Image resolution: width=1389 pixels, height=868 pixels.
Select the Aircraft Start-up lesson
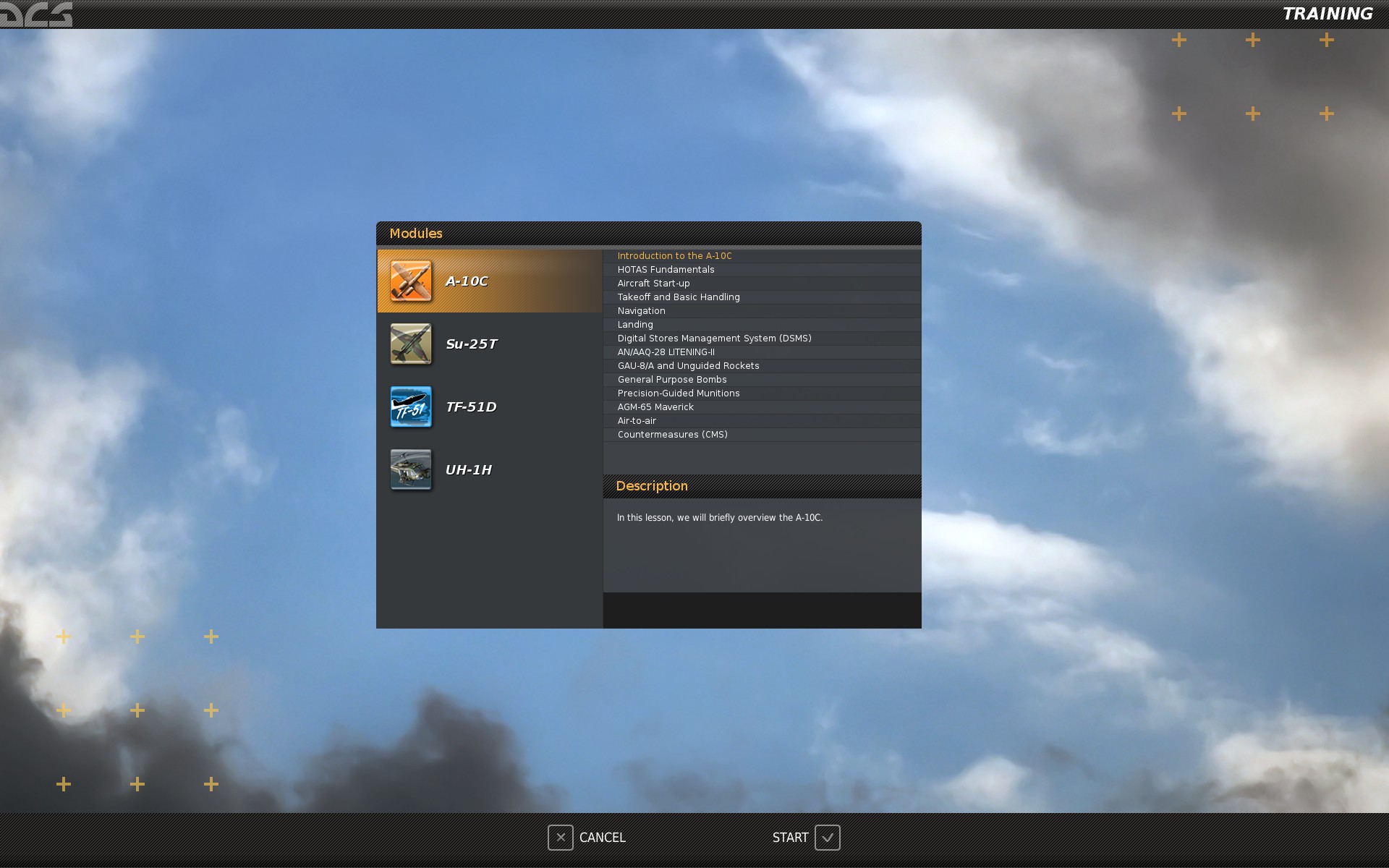(762, 284)
